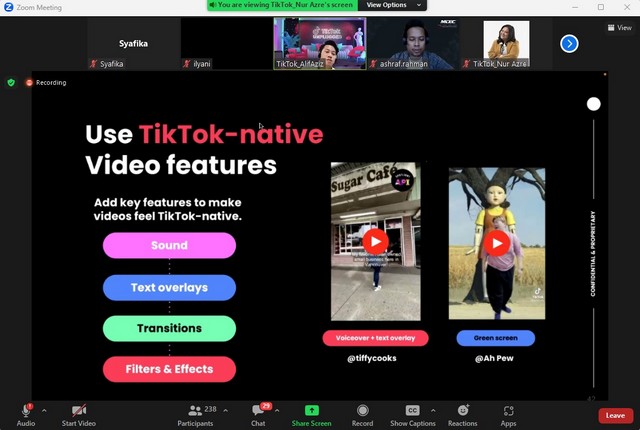Screen dimensions: 640x430
Task: Open the Chat panel
Action: click(258, 411)
